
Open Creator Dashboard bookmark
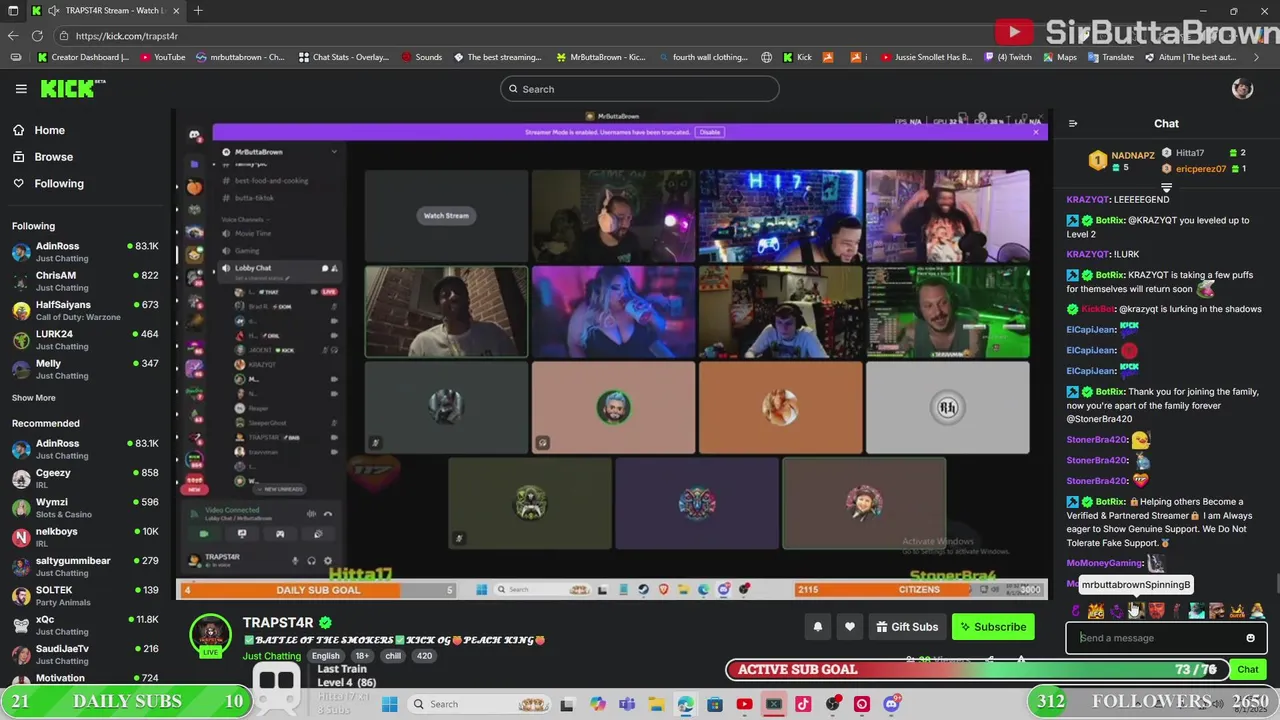(83, 58)
